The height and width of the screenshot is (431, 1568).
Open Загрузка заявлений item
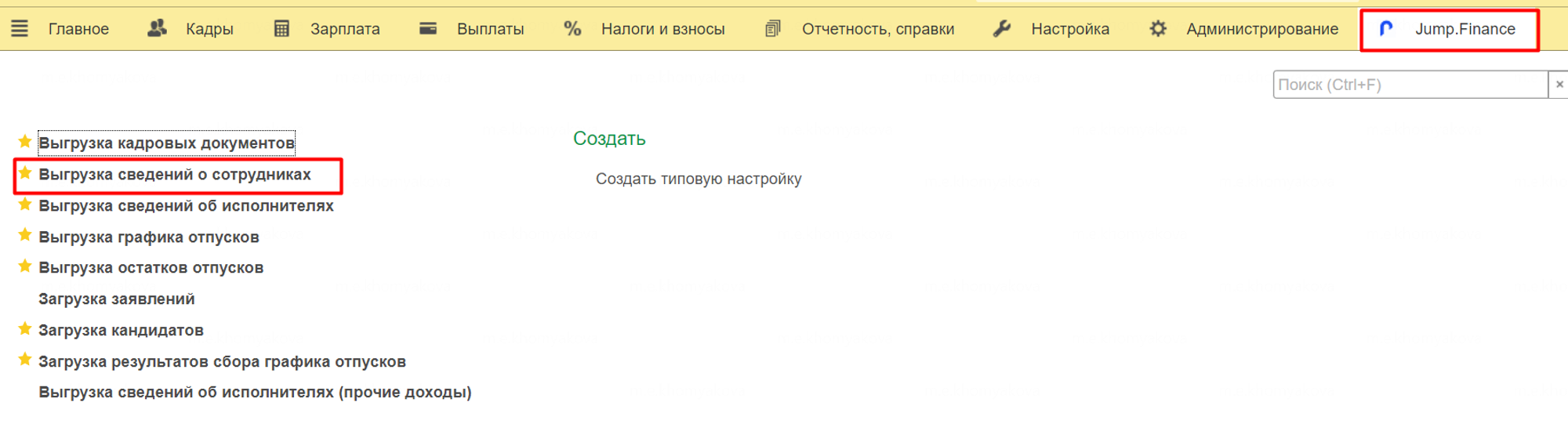click(117, 299)
